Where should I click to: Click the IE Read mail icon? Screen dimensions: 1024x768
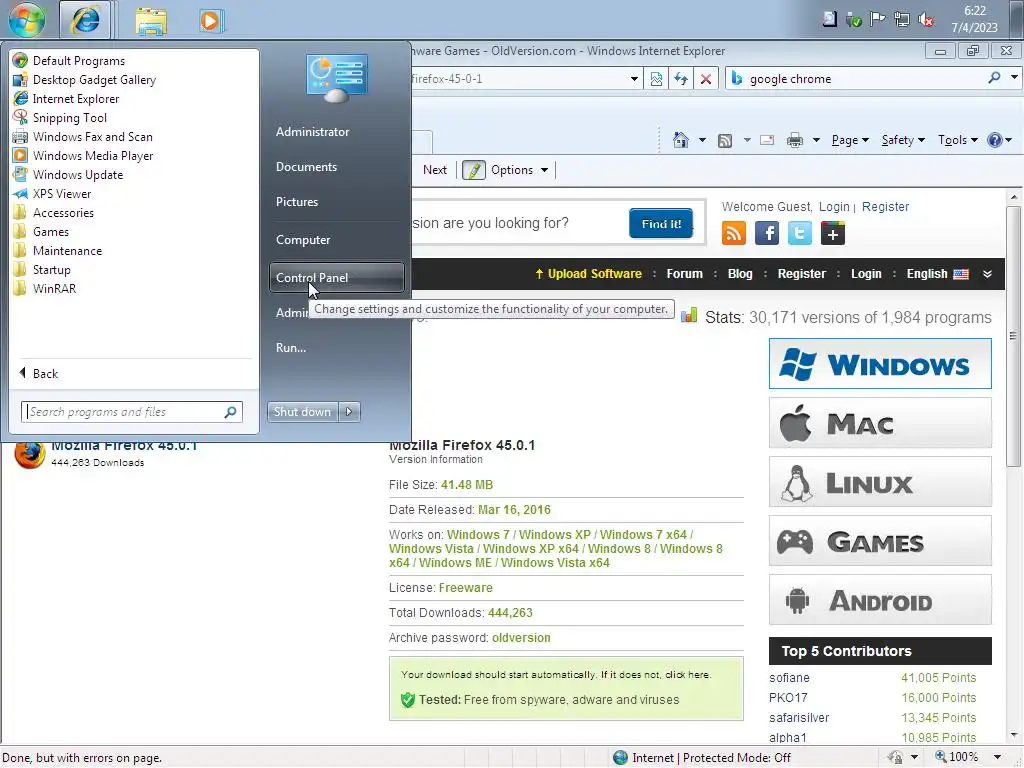(767, 140)
